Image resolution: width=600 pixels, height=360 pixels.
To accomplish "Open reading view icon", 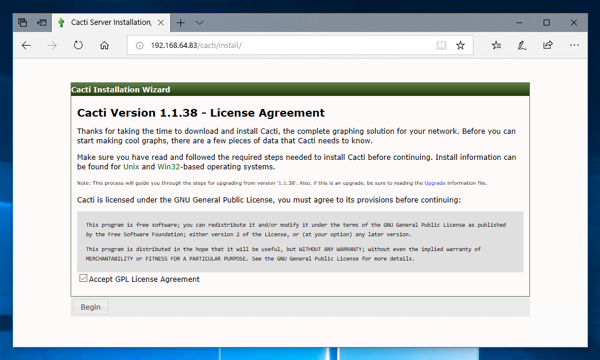I will click(441, 46).
